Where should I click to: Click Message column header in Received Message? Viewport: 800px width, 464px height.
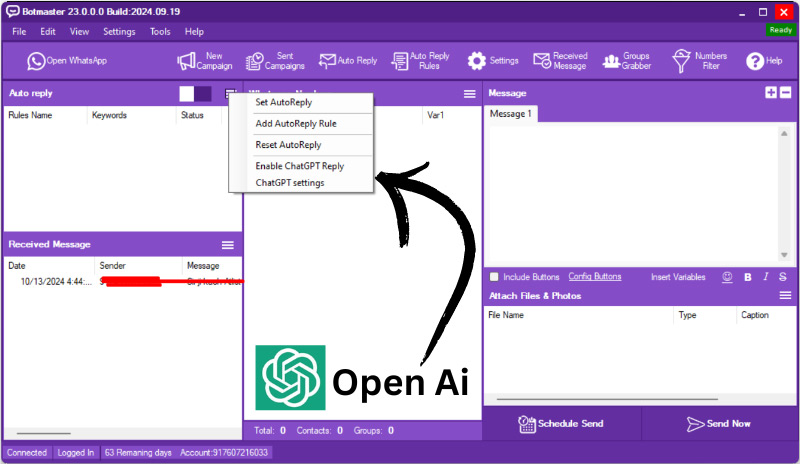[212, 265]
